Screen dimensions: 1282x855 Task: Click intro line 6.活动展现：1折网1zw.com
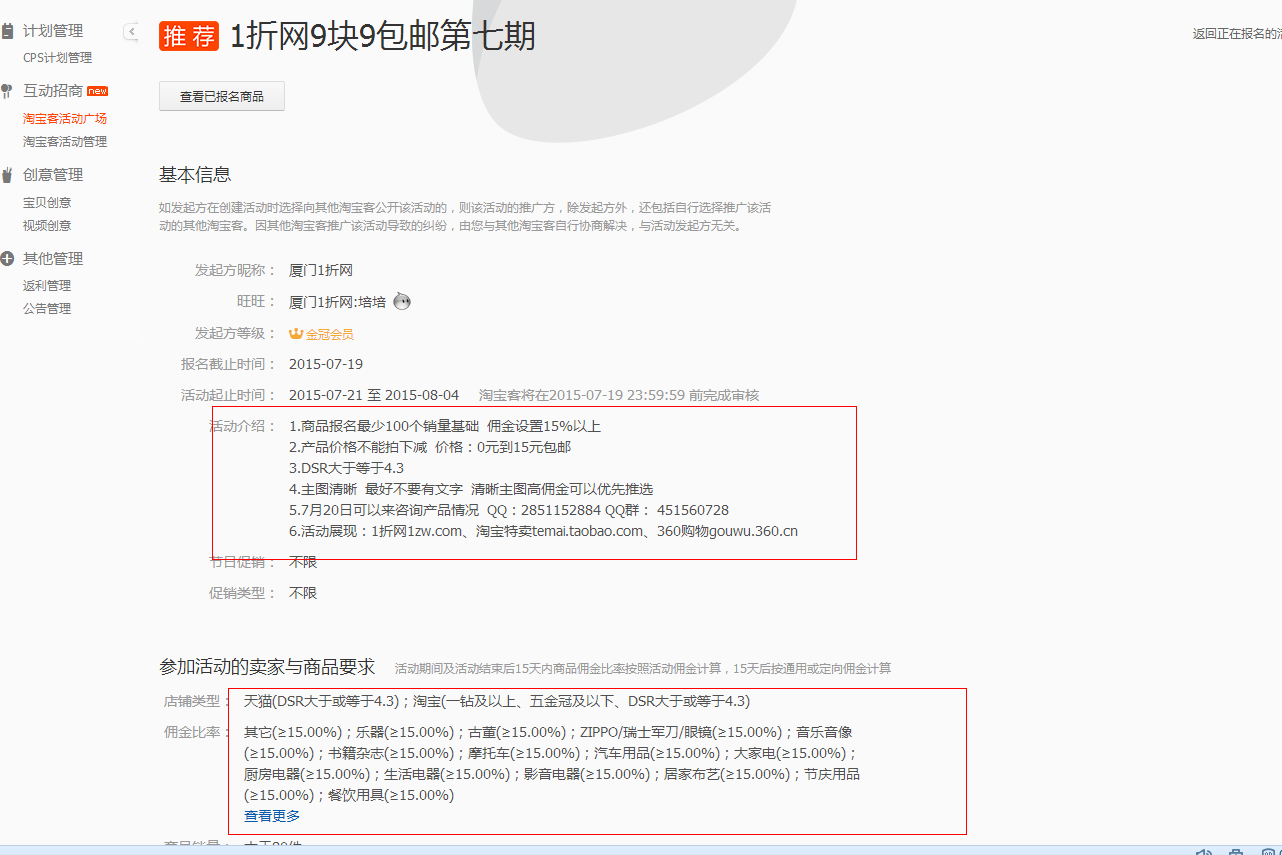pyautogui.click(x=544, y=531)
